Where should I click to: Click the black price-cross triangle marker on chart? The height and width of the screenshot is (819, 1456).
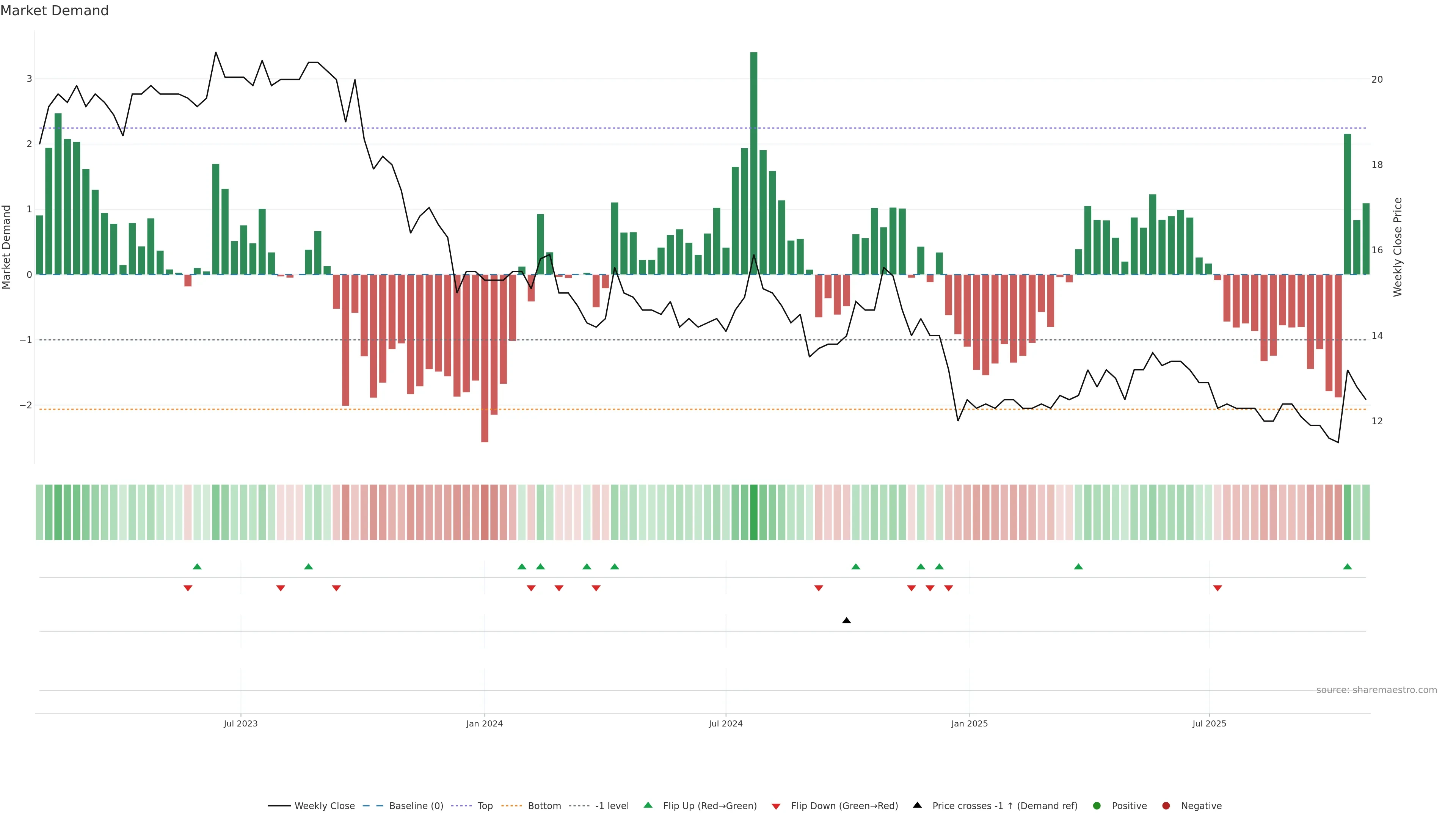point(846,621)
